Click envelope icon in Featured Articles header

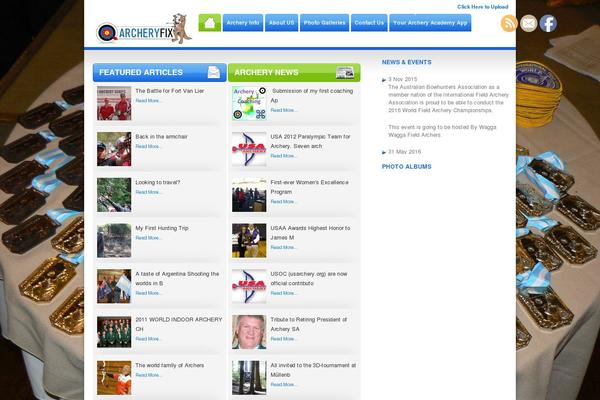click(x=214, y=72)
